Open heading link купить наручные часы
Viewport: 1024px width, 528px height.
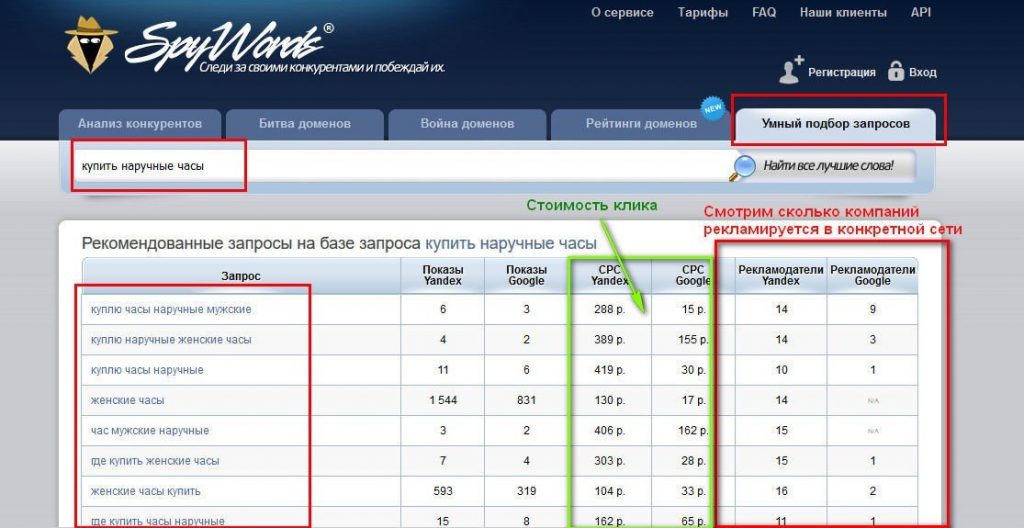(511, 244)
